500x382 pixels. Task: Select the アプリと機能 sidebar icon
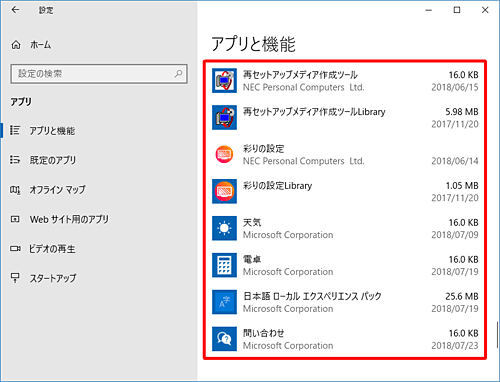(15, 130)
